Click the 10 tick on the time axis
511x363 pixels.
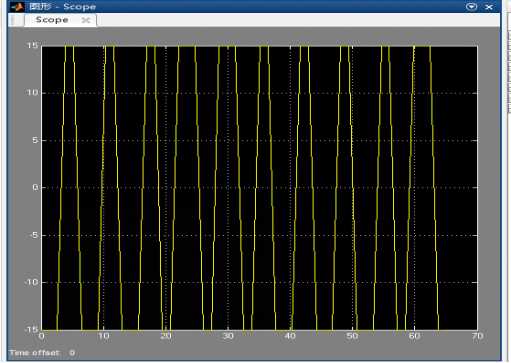tap(104, 336)
